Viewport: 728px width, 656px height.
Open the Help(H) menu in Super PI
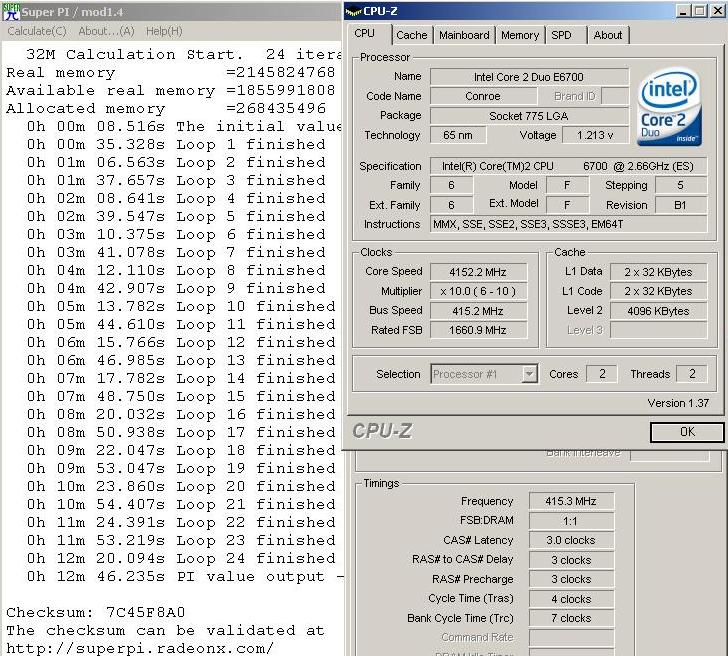(164, 31)
